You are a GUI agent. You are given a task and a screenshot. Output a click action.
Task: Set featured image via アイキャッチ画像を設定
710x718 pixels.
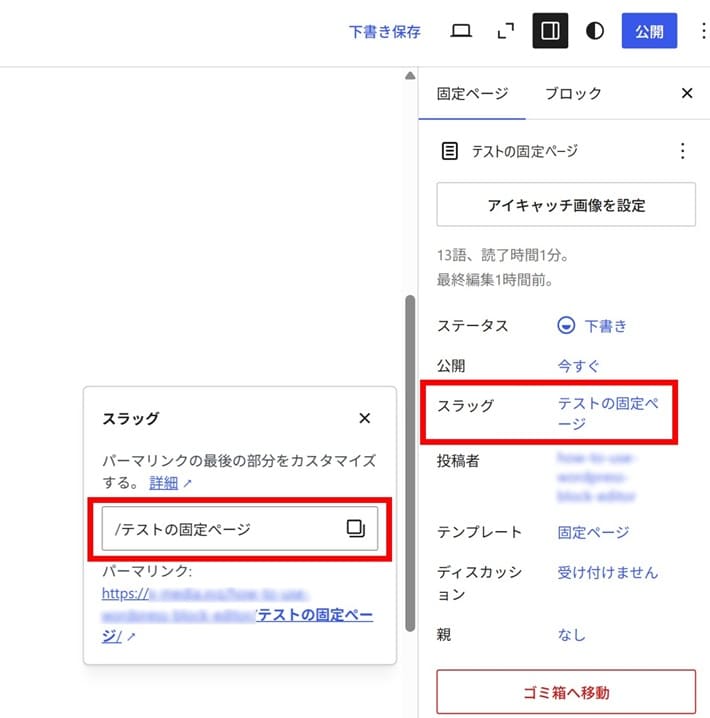[566, 205]
